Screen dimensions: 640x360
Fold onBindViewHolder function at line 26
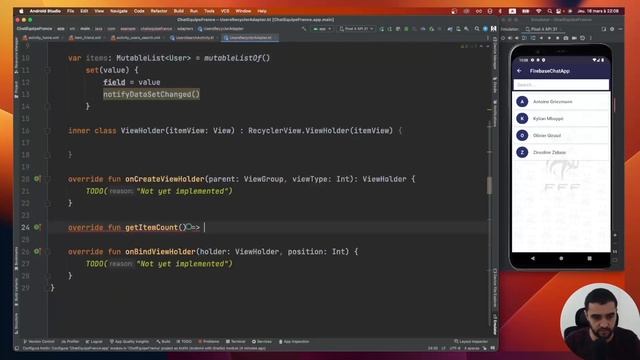click(47, 251)
